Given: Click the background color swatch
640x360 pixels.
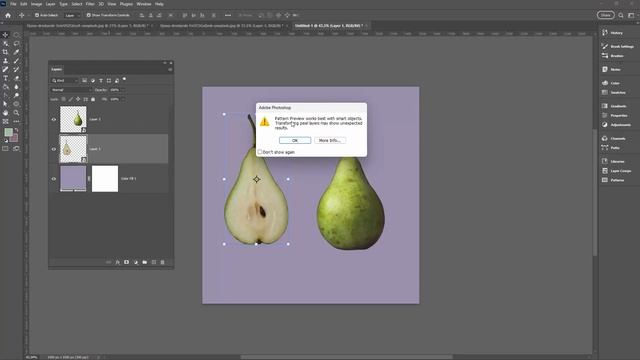Looking at the screenshot, I should coord(14,138).
